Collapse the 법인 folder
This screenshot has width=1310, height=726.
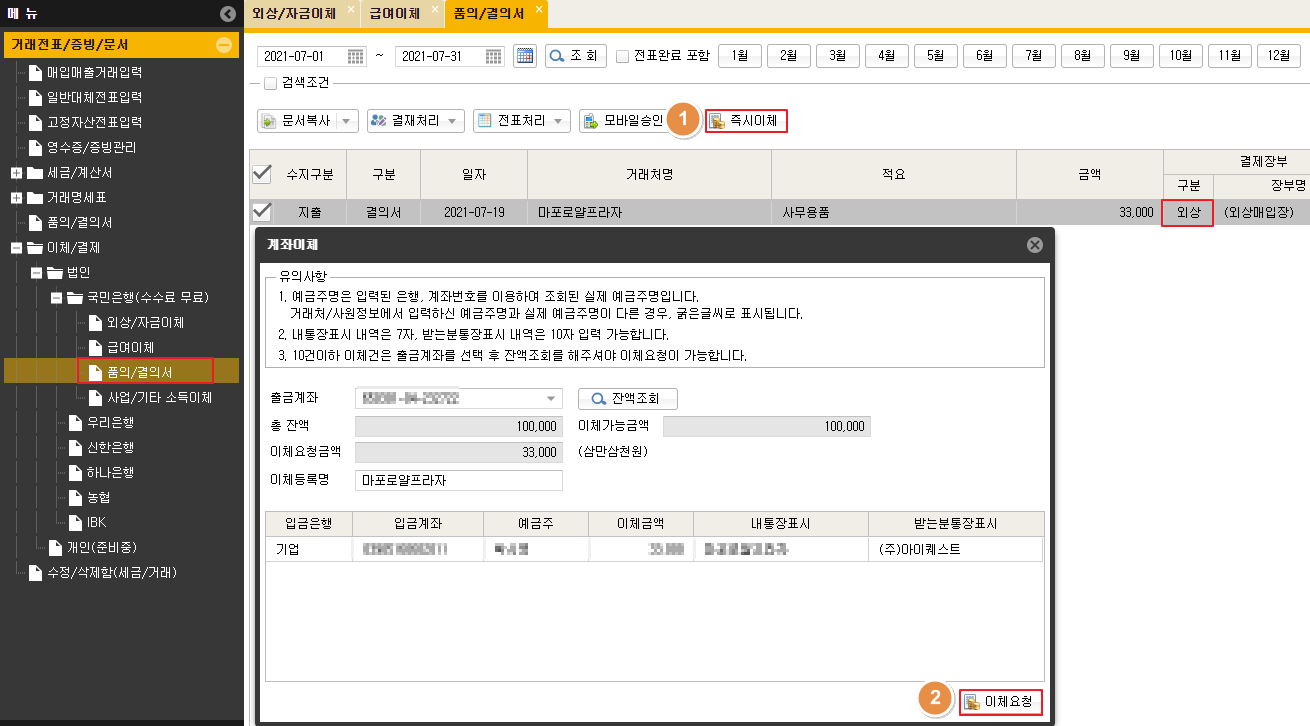pyautogui.click(x=36, y=272)
